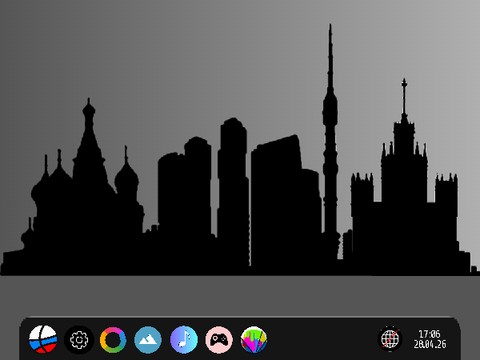Open the Russian flag globe start menu
Screen dimensions: 480x360
[x=43, y=339]
